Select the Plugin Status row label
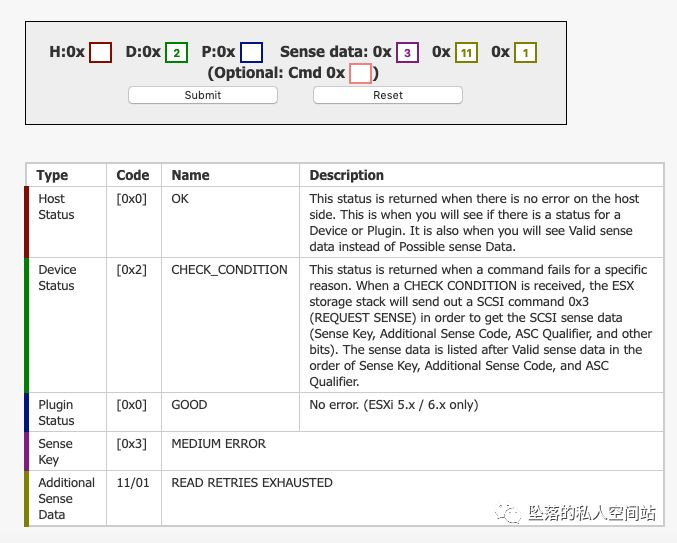Screen dimensions: 677x543 [56, 412]
